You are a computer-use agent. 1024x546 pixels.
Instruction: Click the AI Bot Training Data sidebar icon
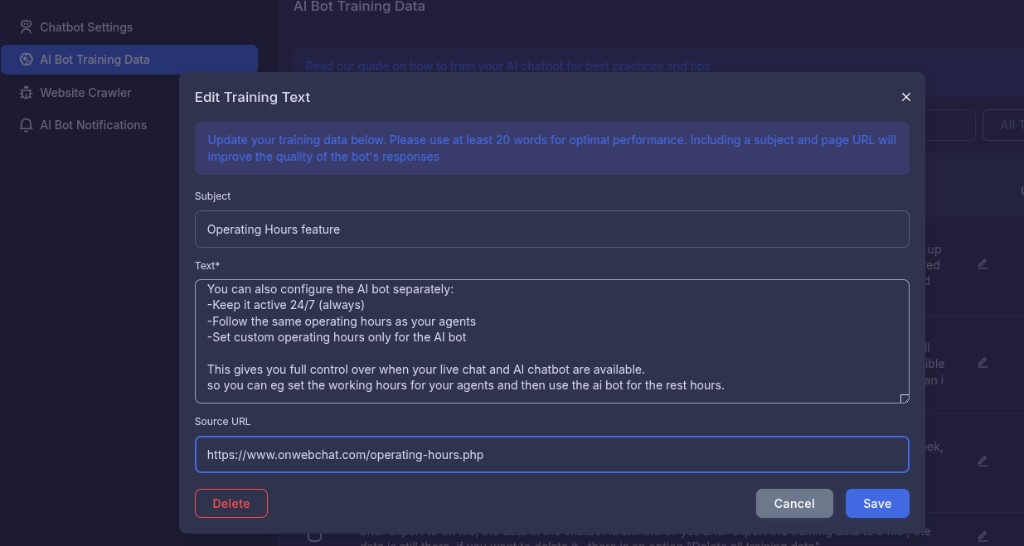coord(27,60)
